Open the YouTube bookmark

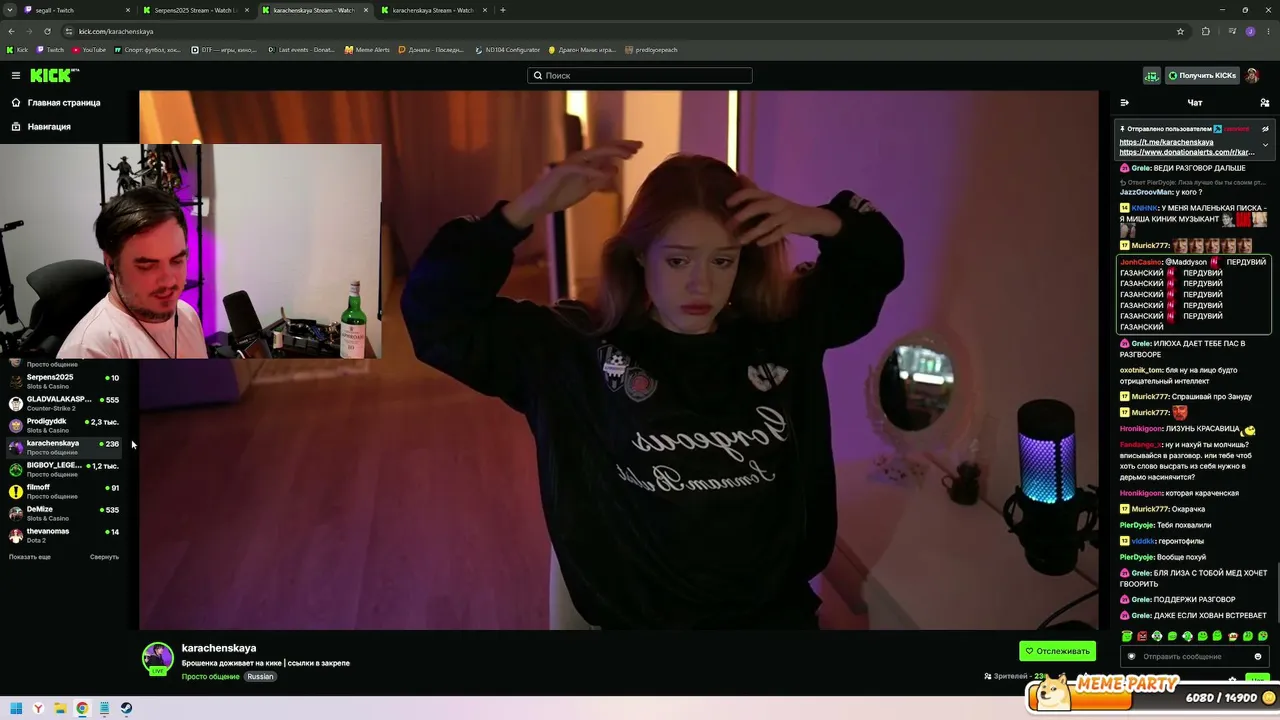point(88,50)
